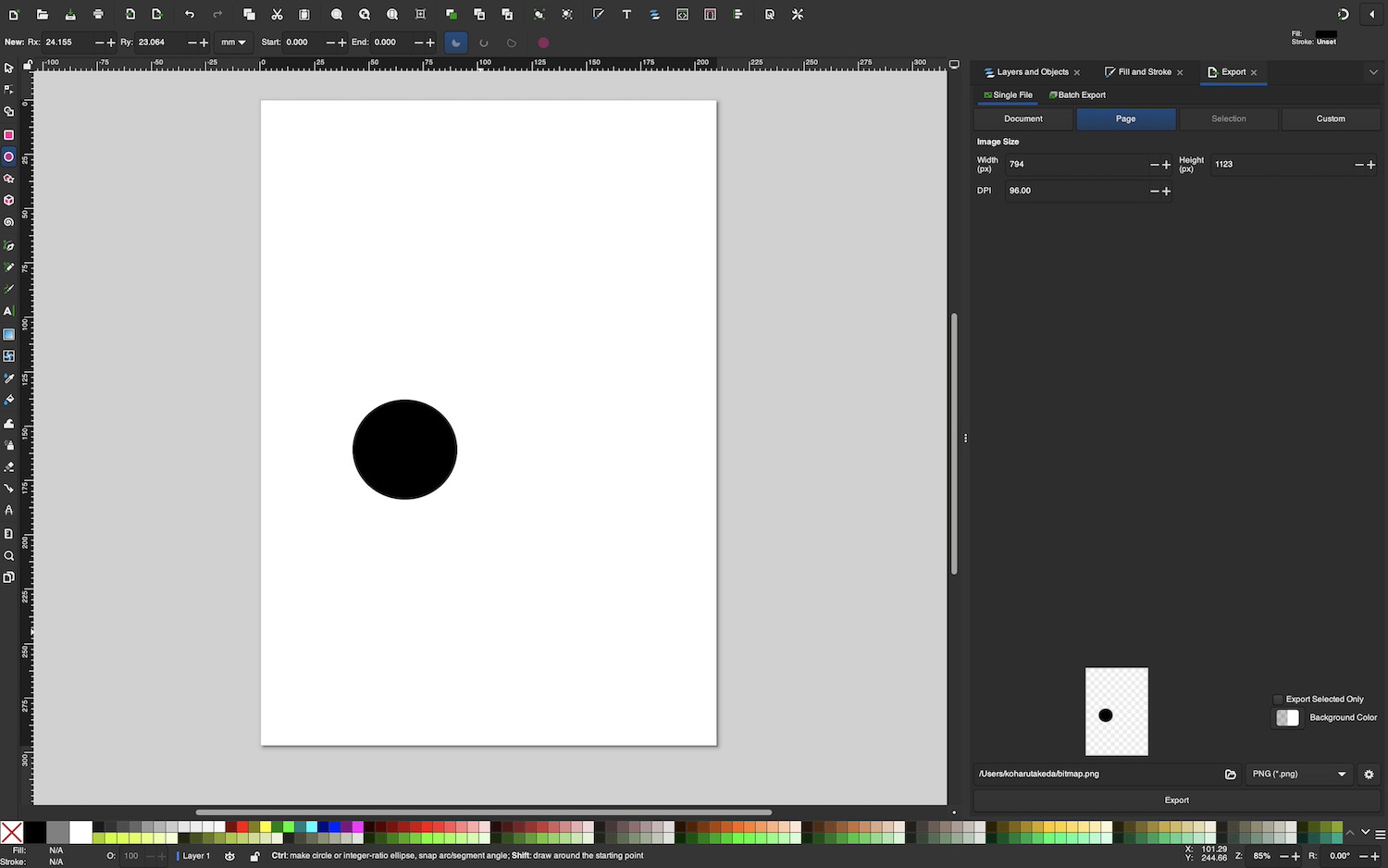Screen dimensions: 1388x868
Task: Switch ellipse to arc mode
Action: pyautogui.click(x=484, y=43)
